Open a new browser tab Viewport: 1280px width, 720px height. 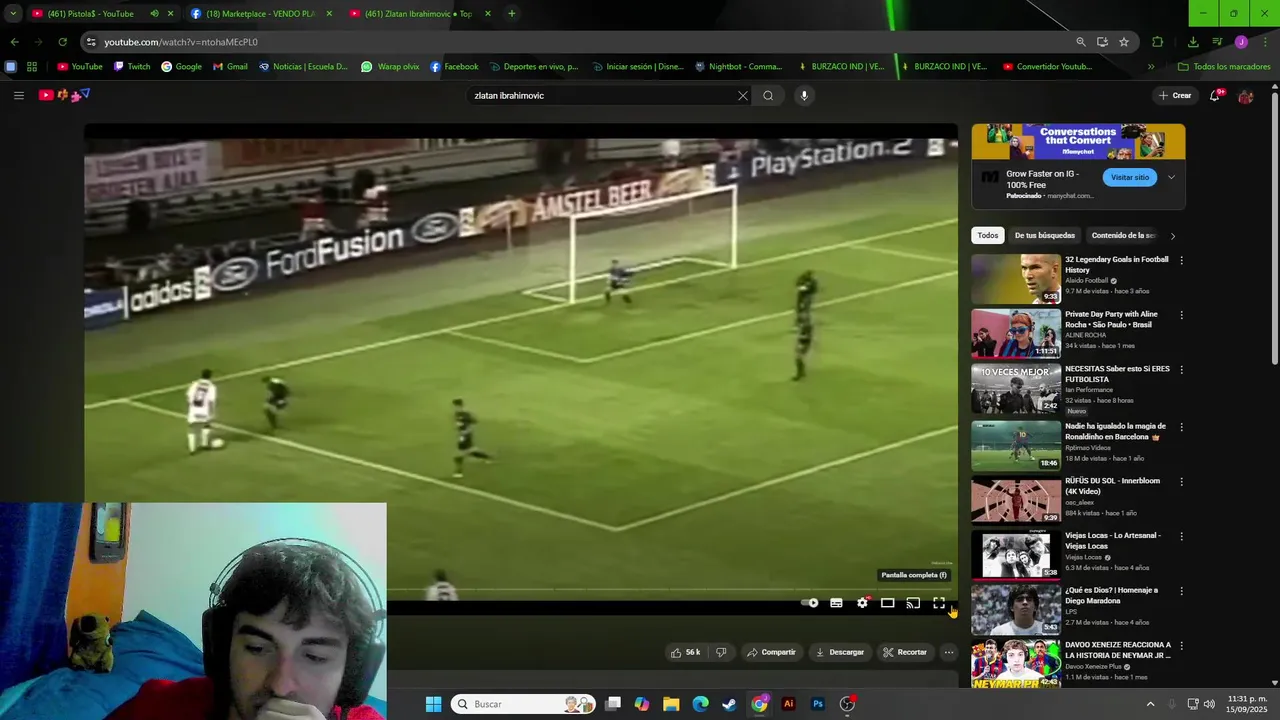pos(512,14)
